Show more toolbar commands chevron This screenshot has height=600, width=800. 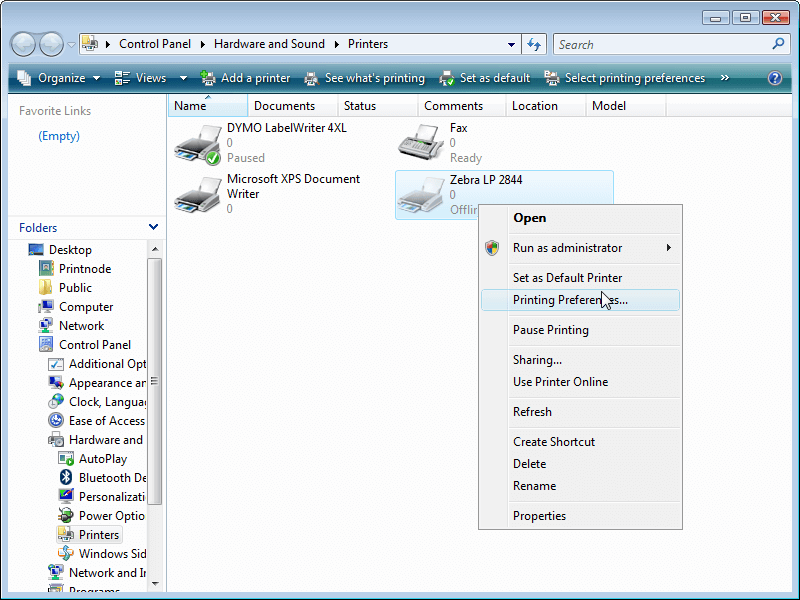tap(724, 78)
